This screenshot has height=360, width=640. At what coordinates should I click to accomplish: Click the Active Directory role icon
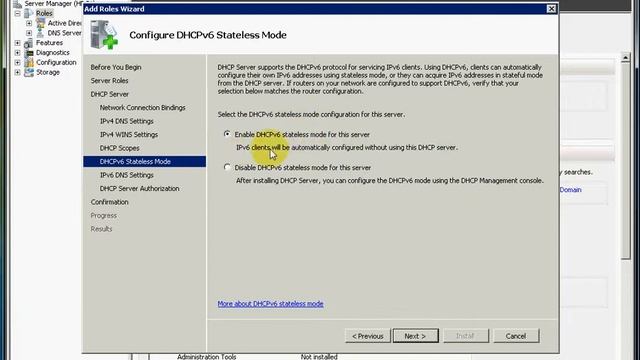tap(40, 23)
